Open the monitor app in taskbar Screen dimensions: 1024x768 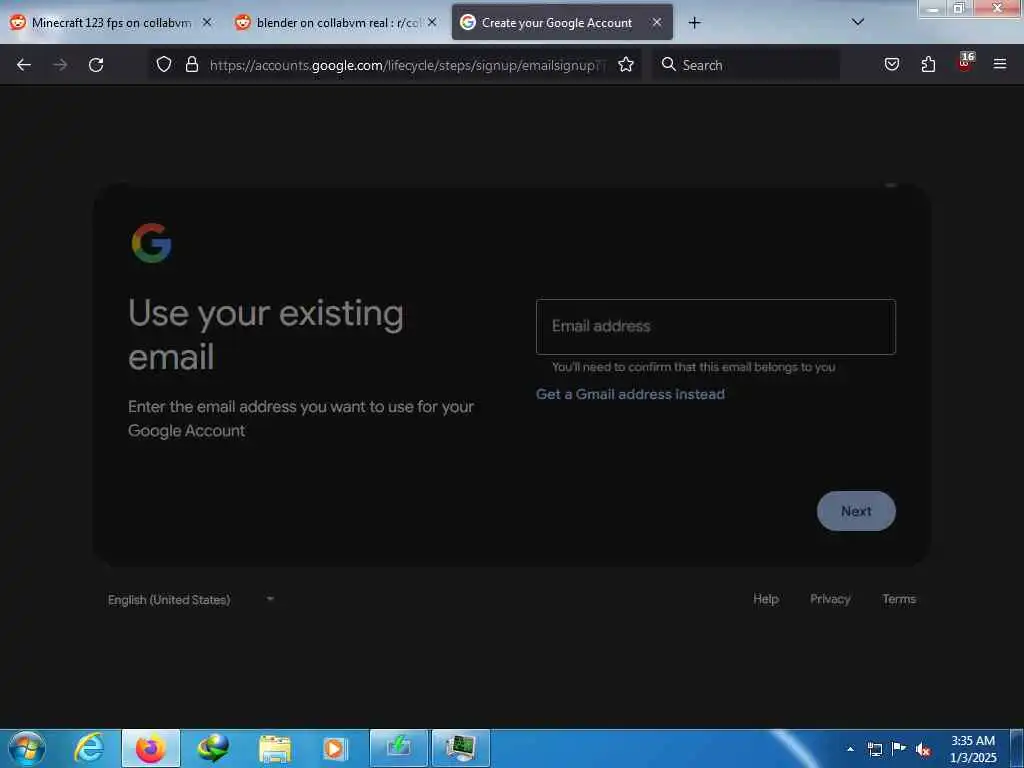(x=460, y=748)
